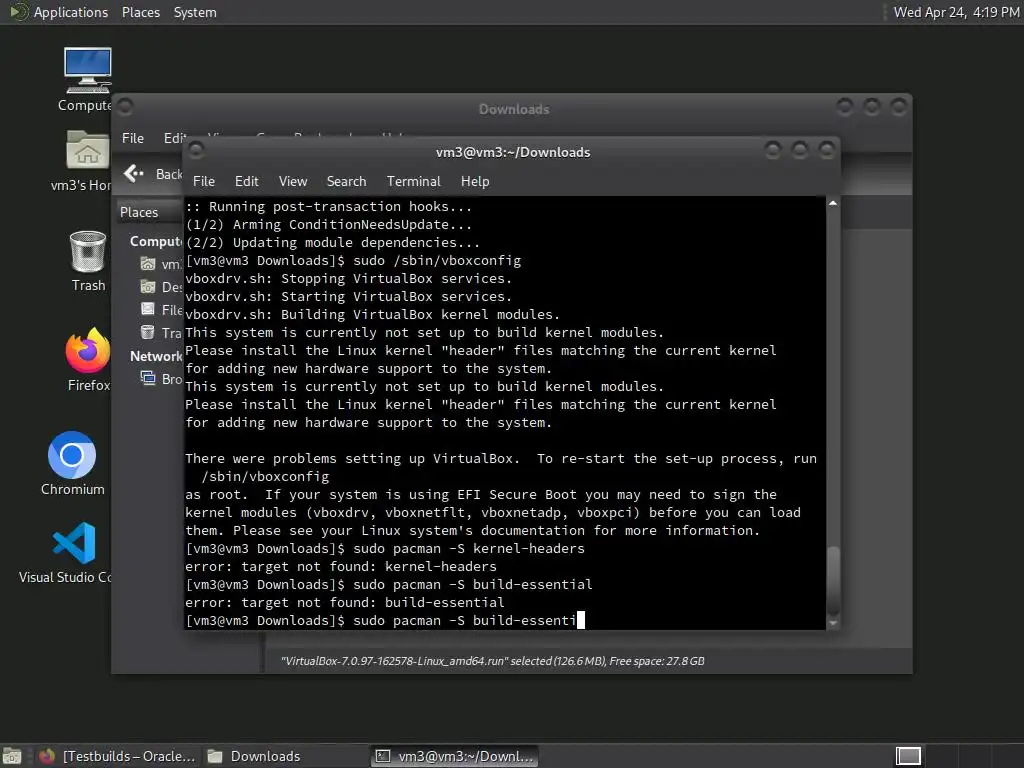Image resolution: width=1024 pixels, height=768 pixels.
Task: Open the Applications menu
Action: point(71,12)
